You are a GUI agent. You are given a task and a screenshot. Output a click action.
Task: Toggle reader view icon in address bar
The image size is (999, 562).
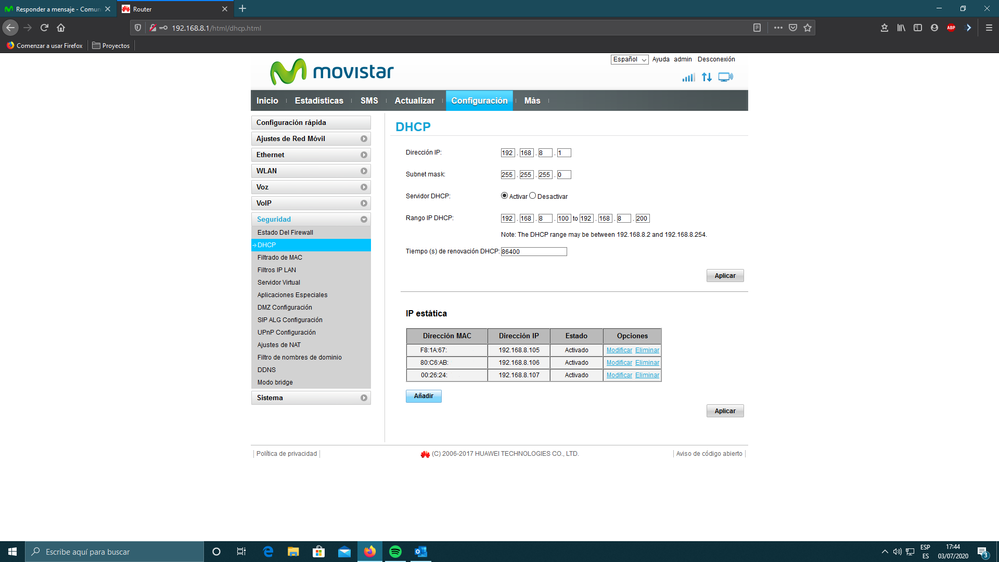(757, 27)
